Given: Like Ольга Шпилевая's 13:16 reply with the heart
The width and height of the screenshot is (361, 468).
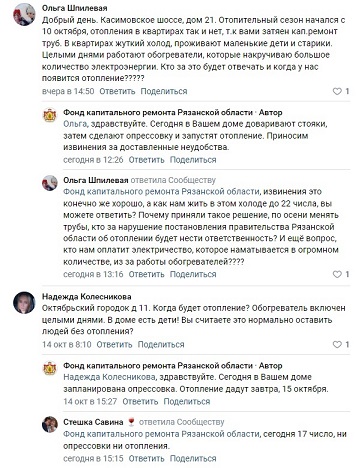Looking at the screenshot, I should point(337,274).
